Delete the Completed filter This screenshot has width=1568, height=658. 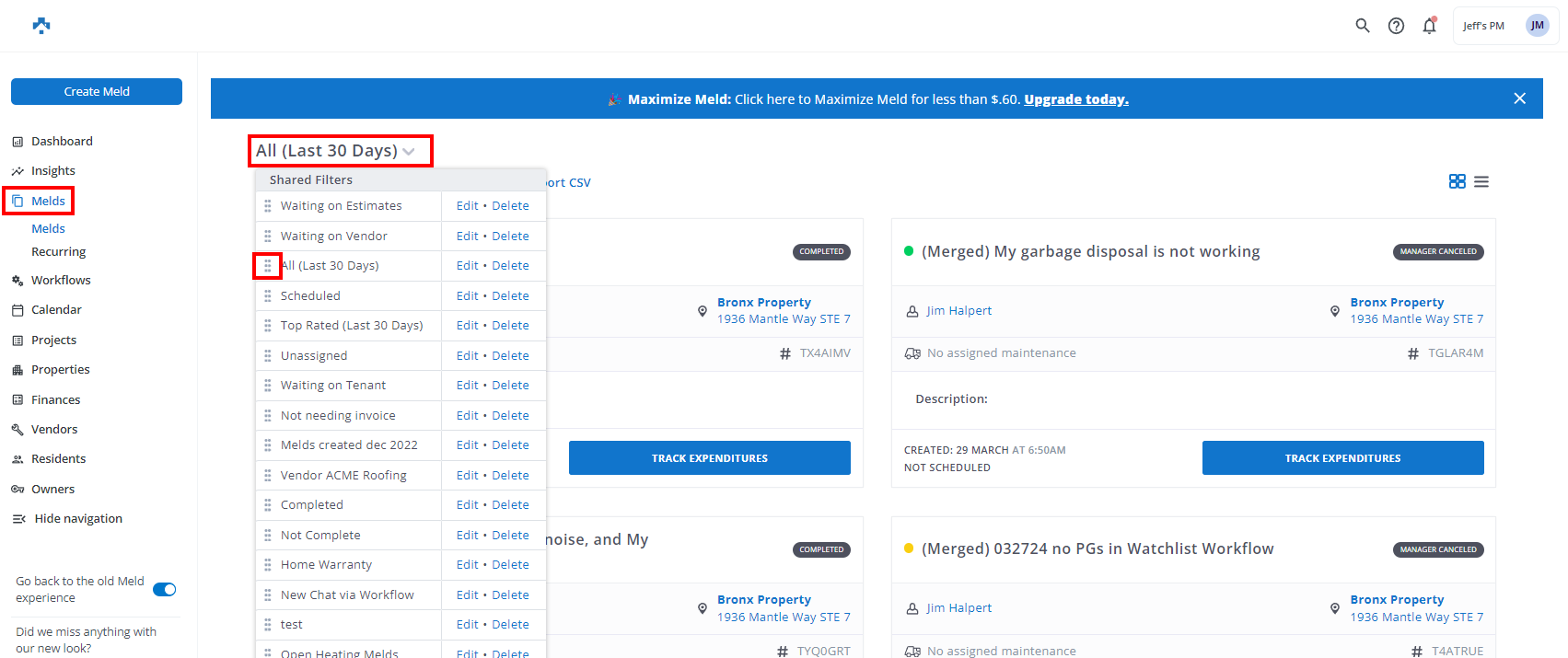click(x=510, y=505)
